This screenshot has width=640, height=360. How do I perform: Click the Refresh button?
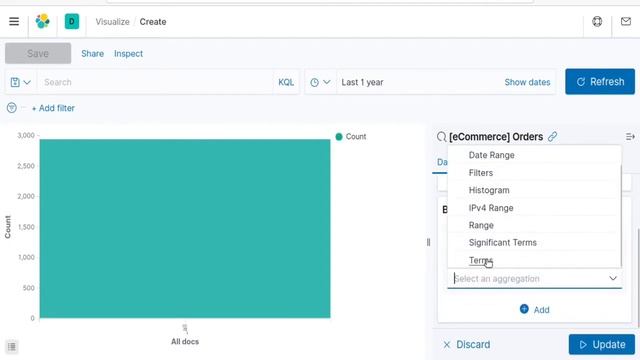click(600, 82)
